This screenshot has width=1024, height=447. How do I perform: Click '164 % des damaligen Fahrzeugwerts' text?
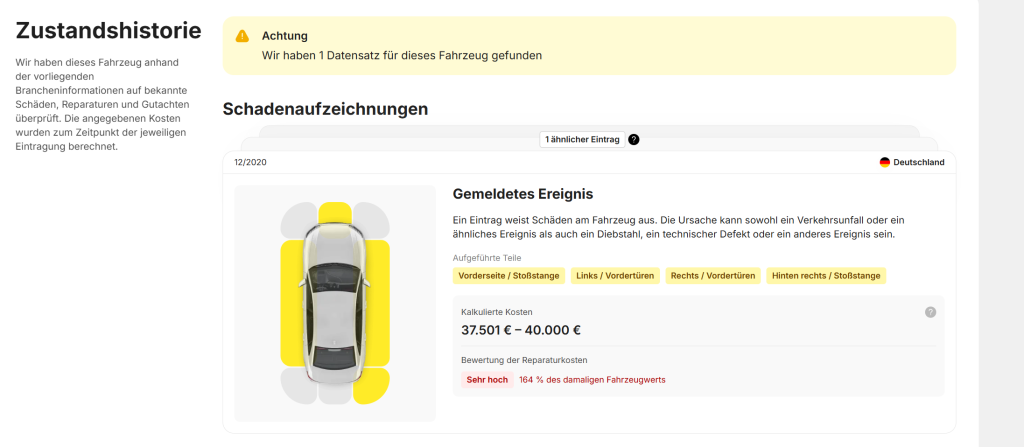click(592, 380)
